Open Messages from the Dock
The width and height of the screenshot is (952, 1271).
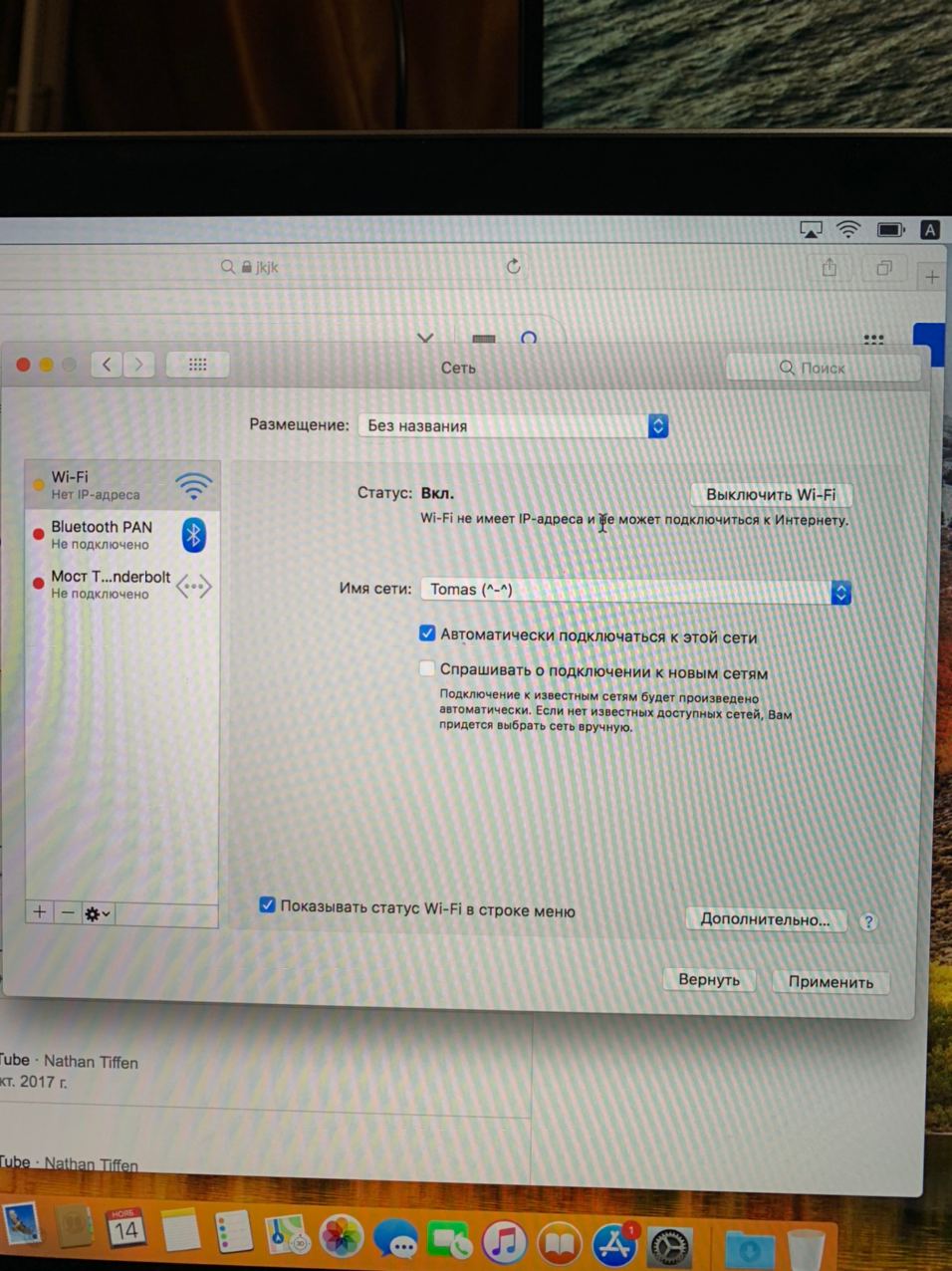(x=395, y=1239)
